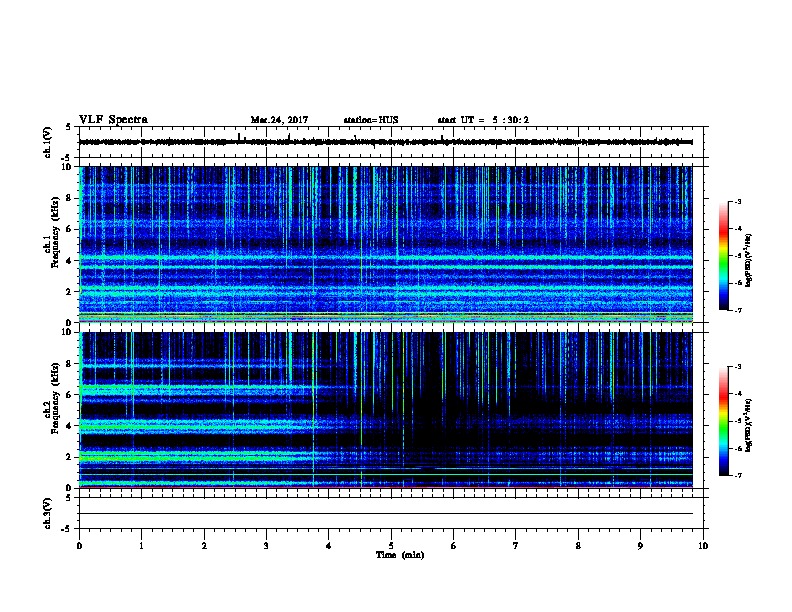
Task: Click the "-3" label on ch.1 colorbar
Action: (x=737, y=201)
